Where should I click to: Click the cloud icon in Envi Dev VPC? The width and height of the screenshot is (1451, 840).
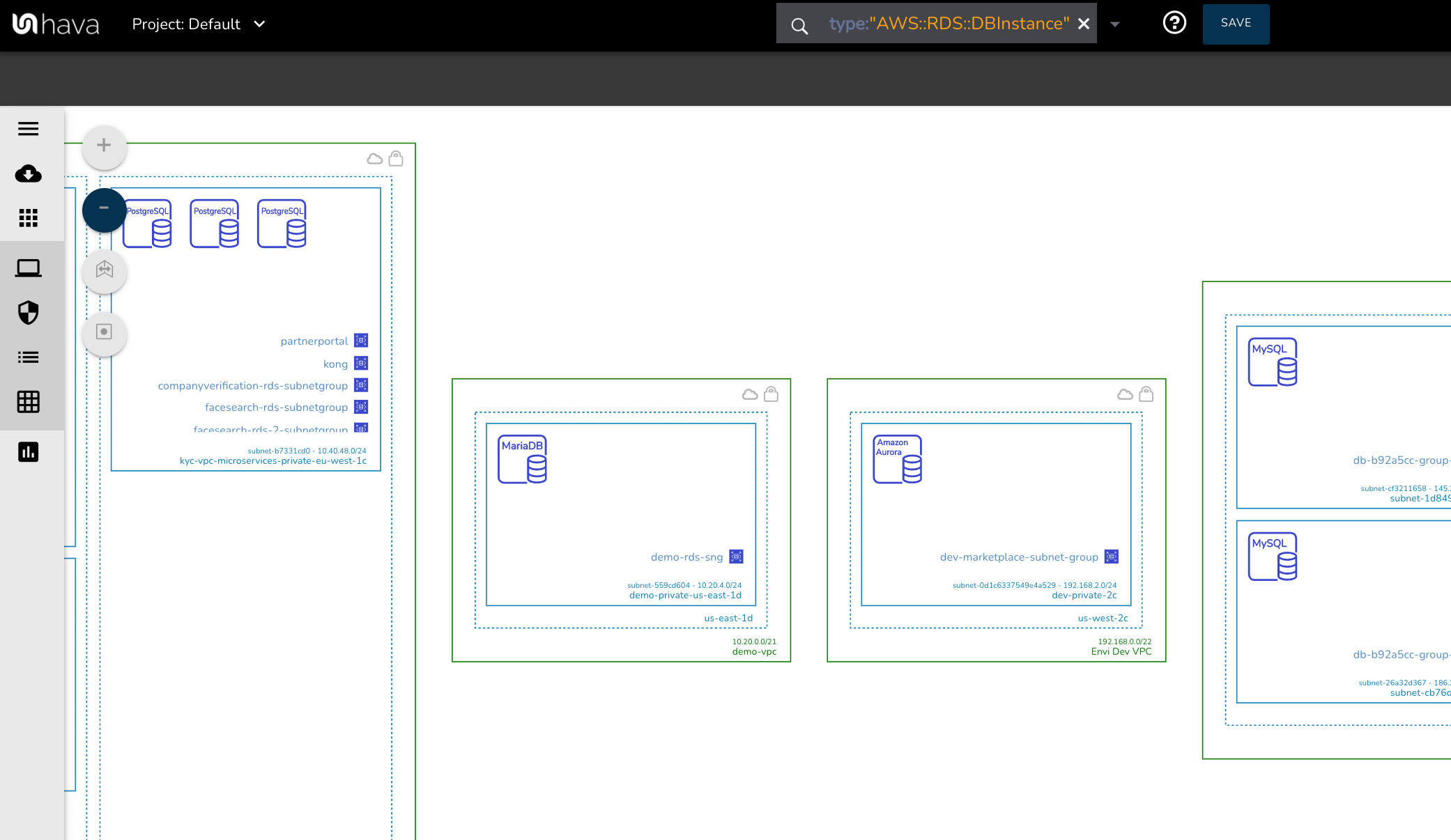[x=1125, y=395]
